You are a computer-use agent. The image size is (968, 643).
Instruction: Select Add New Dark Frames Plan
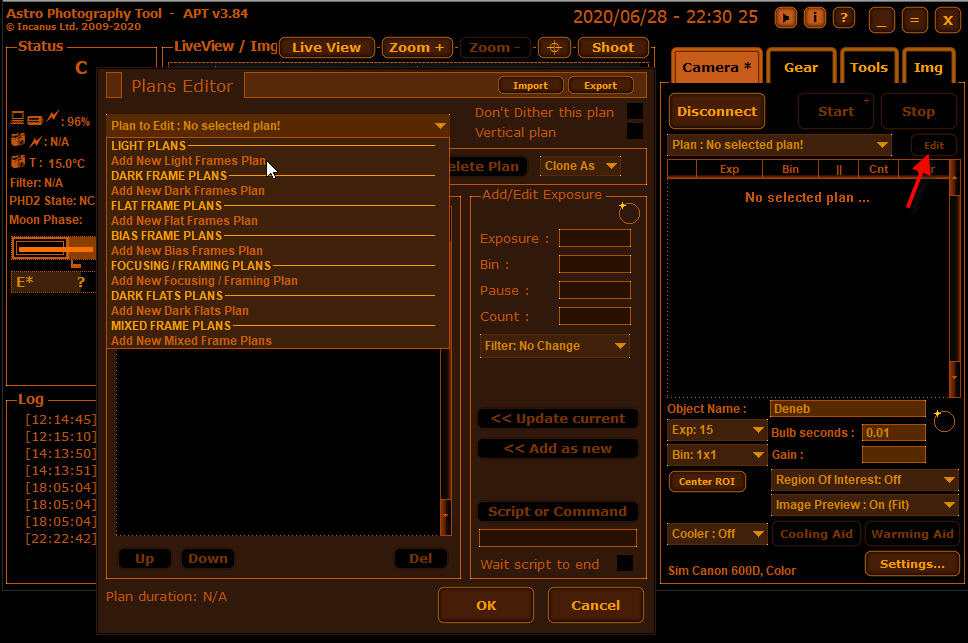[x=188, y=190]
